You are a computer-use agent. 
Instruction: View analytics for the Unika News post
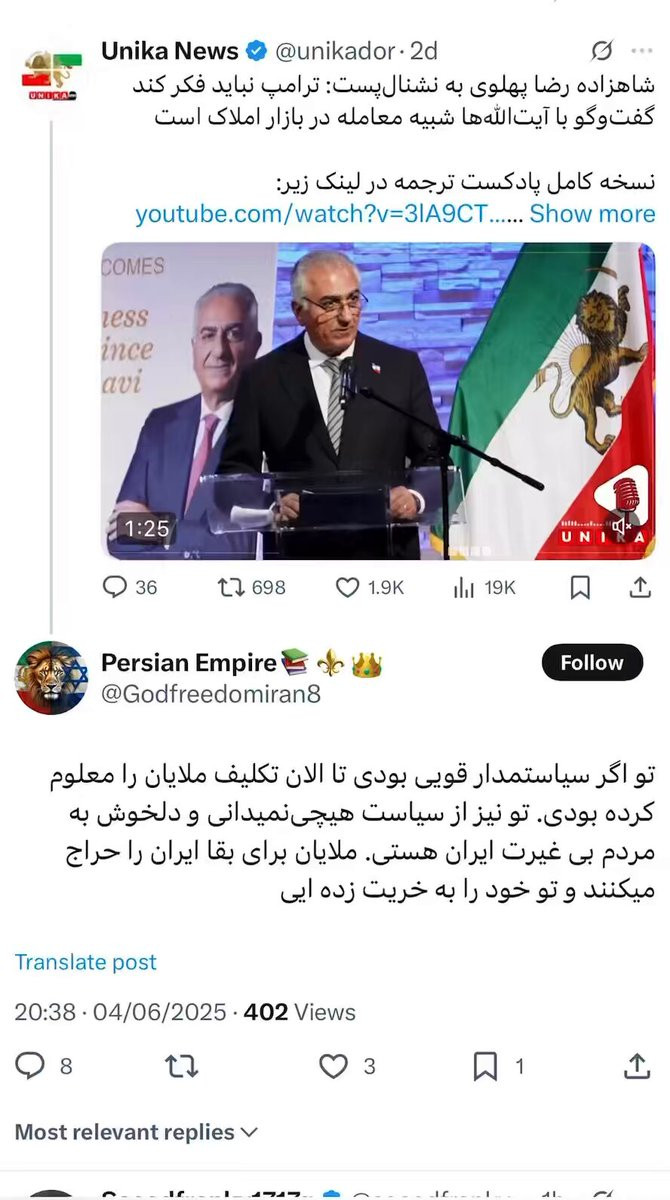pos(484,588)
